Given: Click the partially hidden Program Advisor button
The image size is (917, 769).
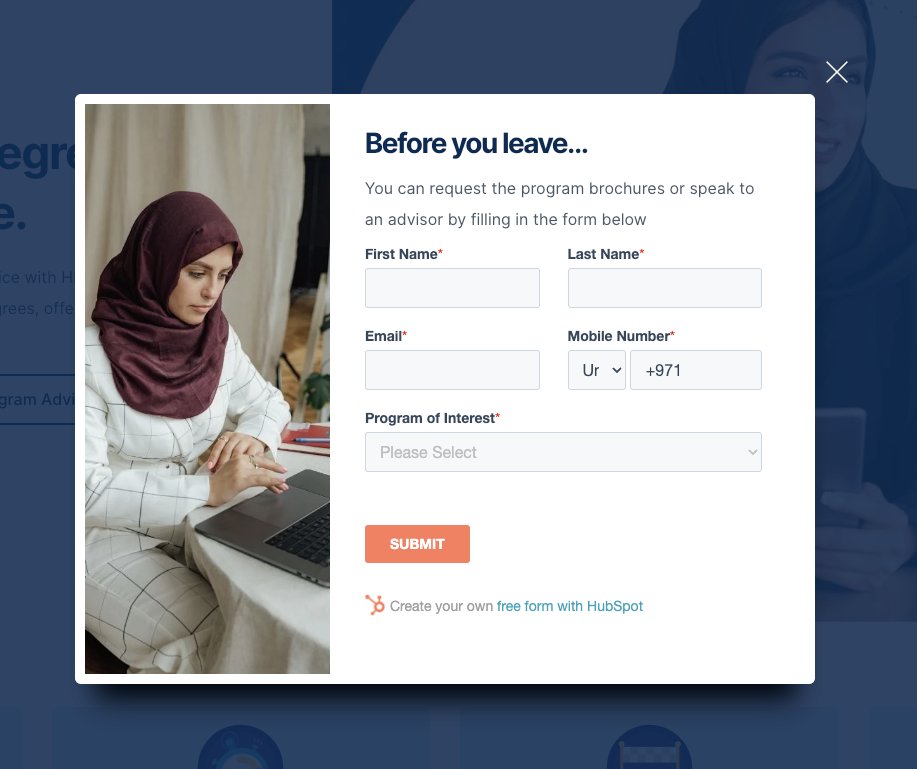Looking at the screenshot, I should 37,399.
